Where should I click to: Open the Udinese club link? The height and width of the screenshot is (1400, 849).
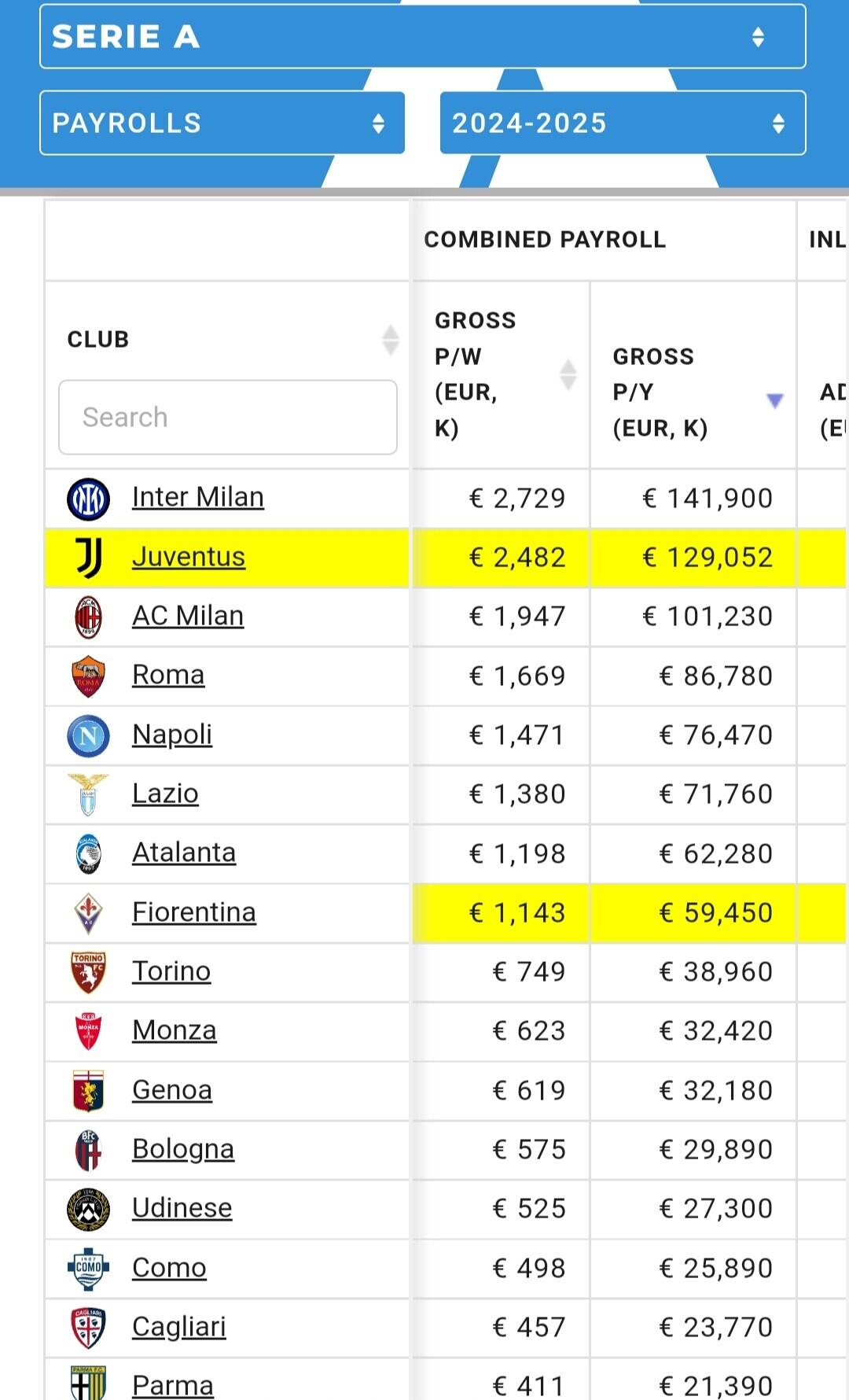[182, 1208]
